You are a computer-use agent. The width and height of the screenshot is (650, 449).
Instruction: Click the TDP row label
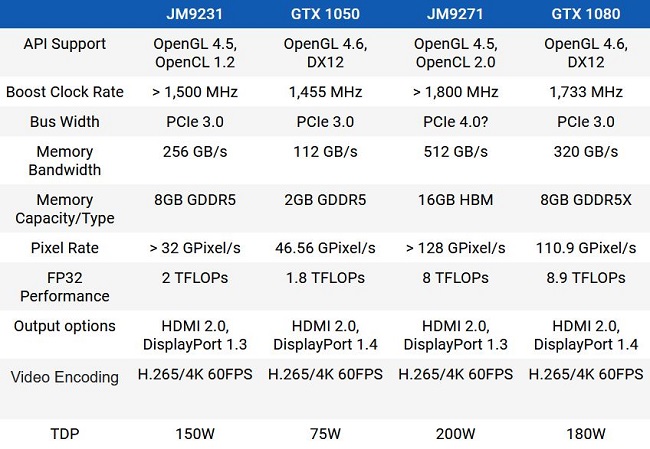click(65, 435)
